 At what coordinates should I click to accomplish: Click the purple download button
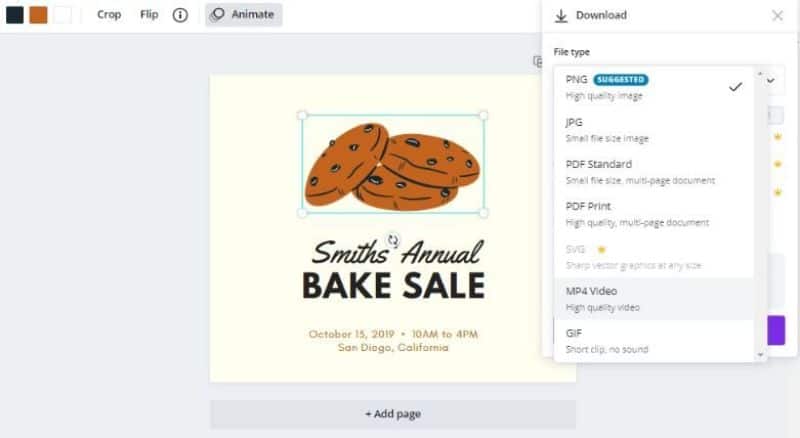click(776, 330)
